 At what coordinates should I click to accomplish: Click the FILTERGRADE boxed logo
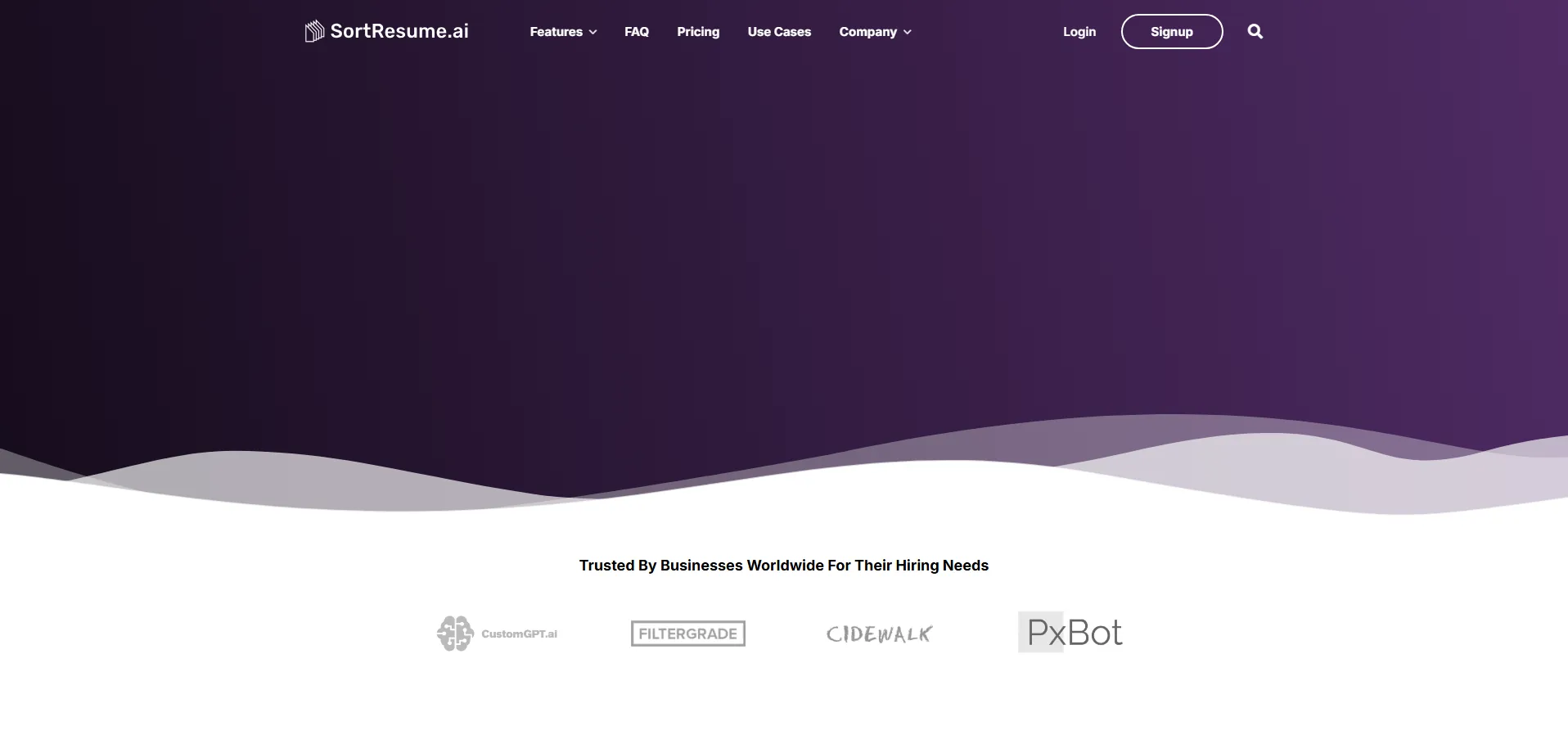[687, 634]
